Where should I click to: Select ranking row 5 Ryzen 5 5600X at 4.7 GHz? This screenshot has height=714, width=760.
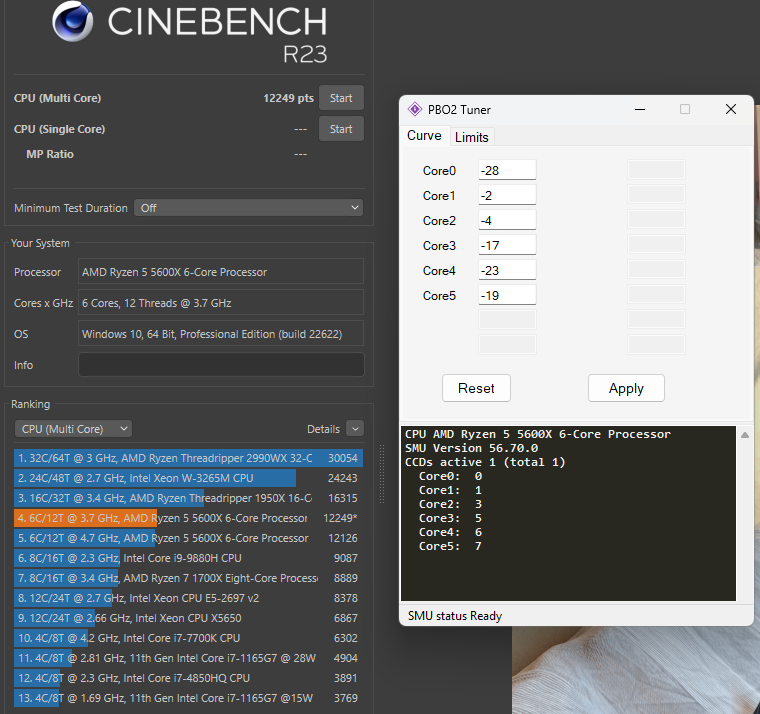pyautogui.click(x=189, y=538)
